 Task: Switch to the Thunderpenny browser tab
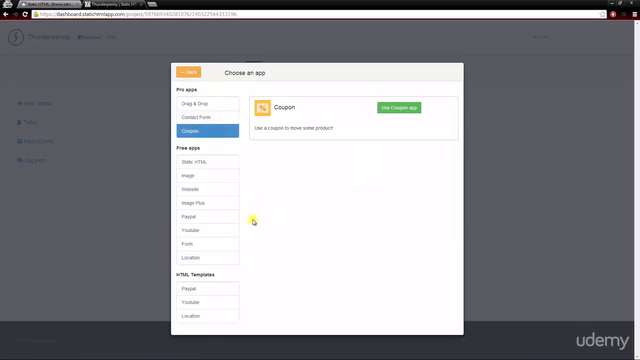coord(115,4)
